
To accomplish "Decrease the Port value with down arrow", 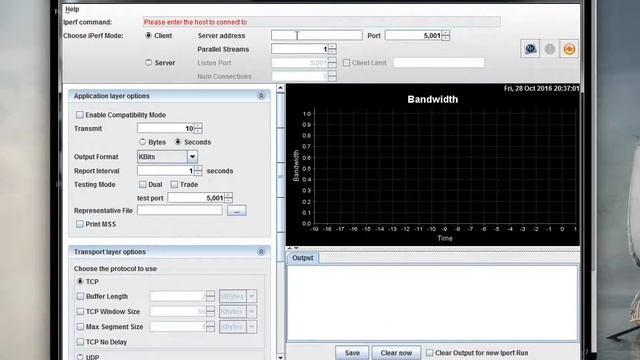I will tap(446, 38).
